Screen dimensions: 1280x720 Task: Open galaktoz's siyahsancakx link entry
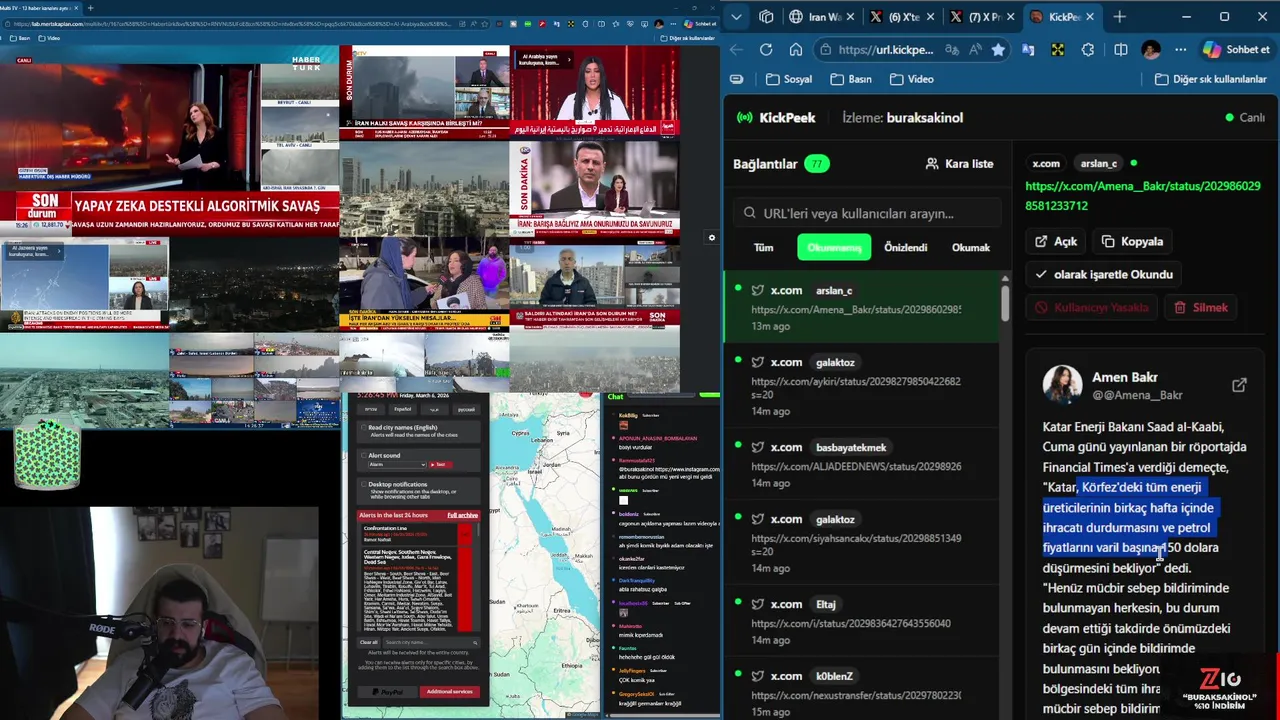point(860,543)
